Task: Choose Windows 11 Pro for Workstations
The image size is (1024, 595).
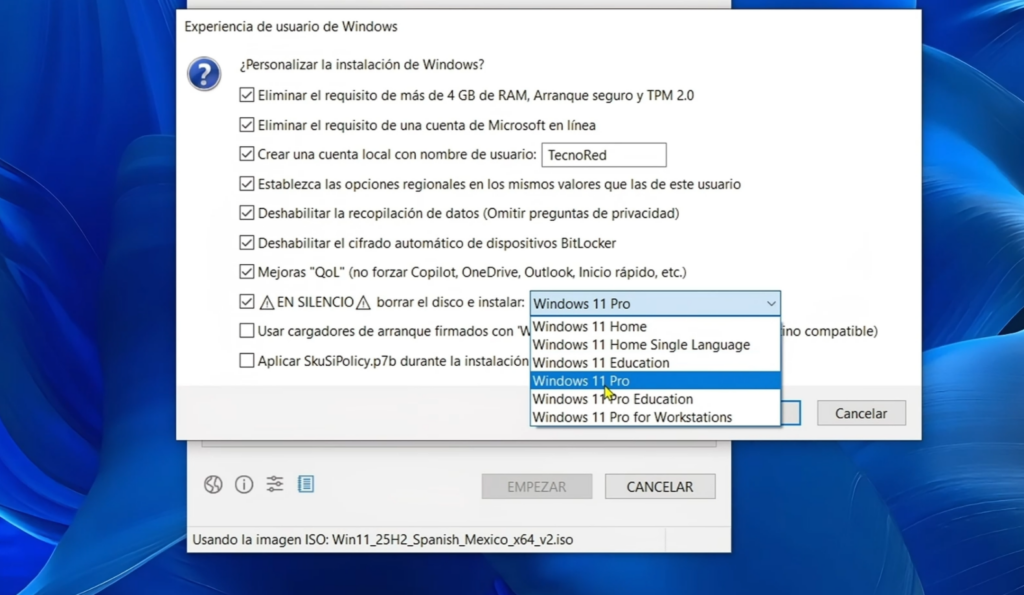Action: (655, 417)
